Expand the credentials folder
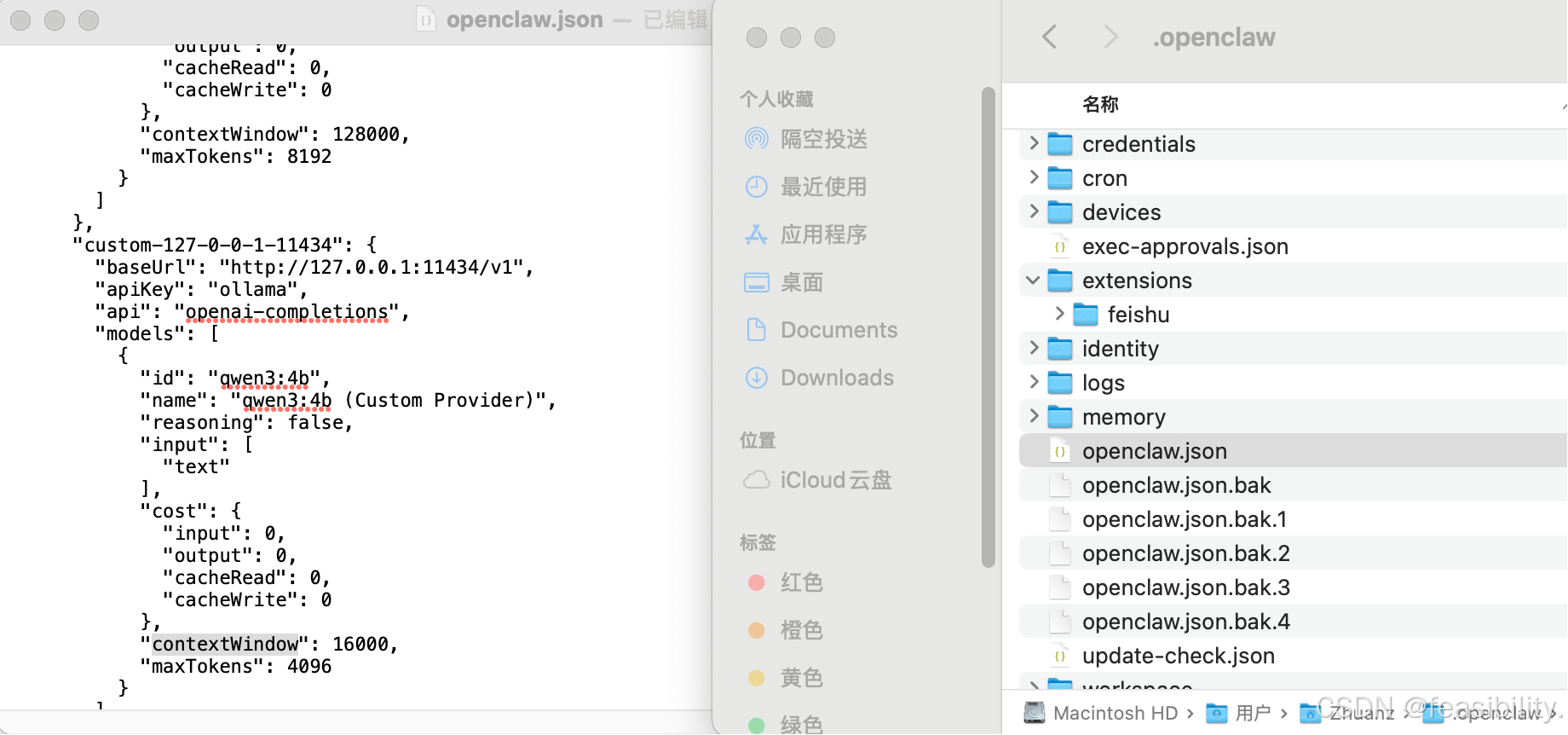The height and width of the screenshot is (735, 1568). pyautogui.click(x=1034, y=143)
